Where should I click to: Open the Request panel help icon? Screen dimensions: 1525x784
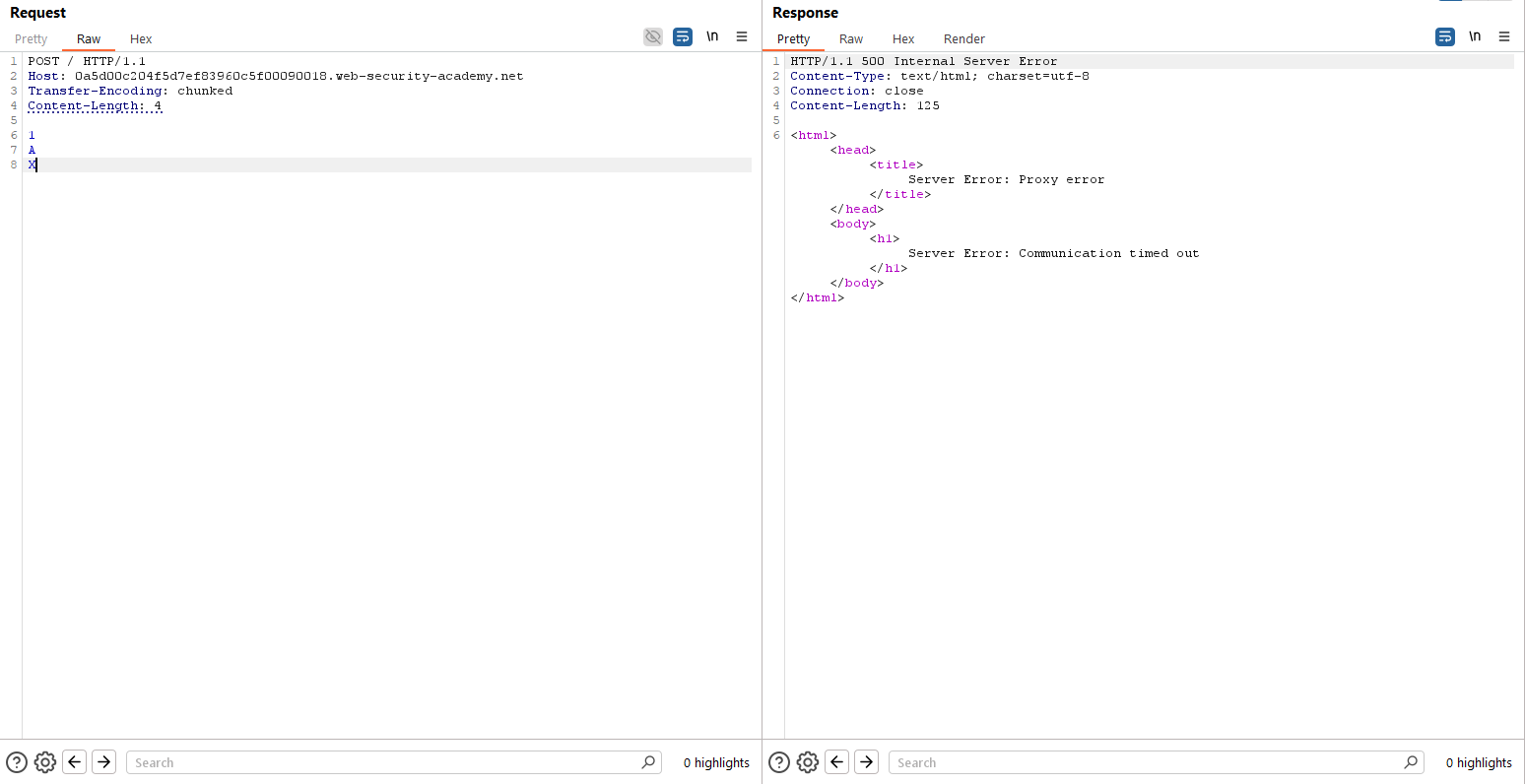[x=17, y=762]
